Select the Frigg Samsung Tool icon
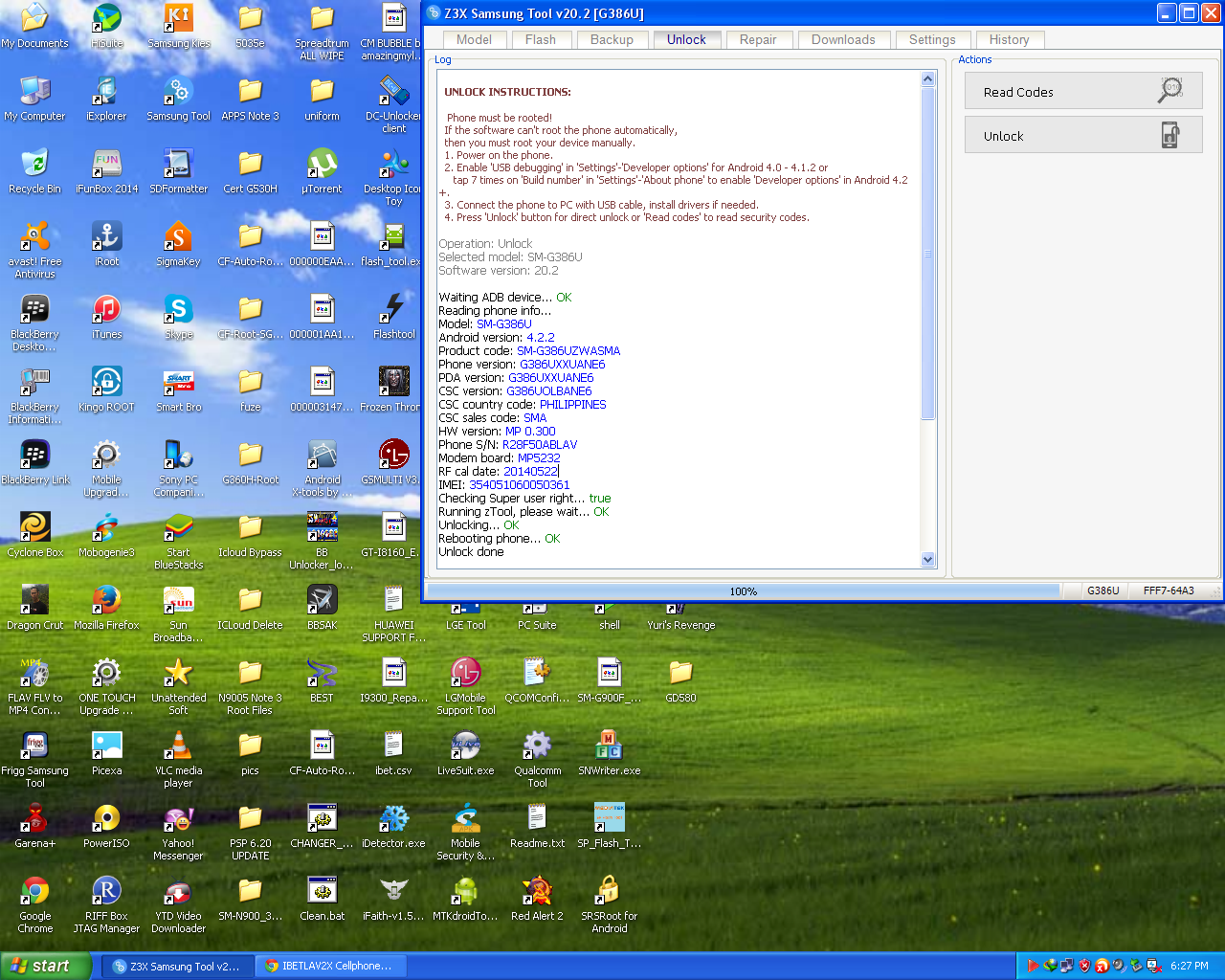 click(34, 746)
